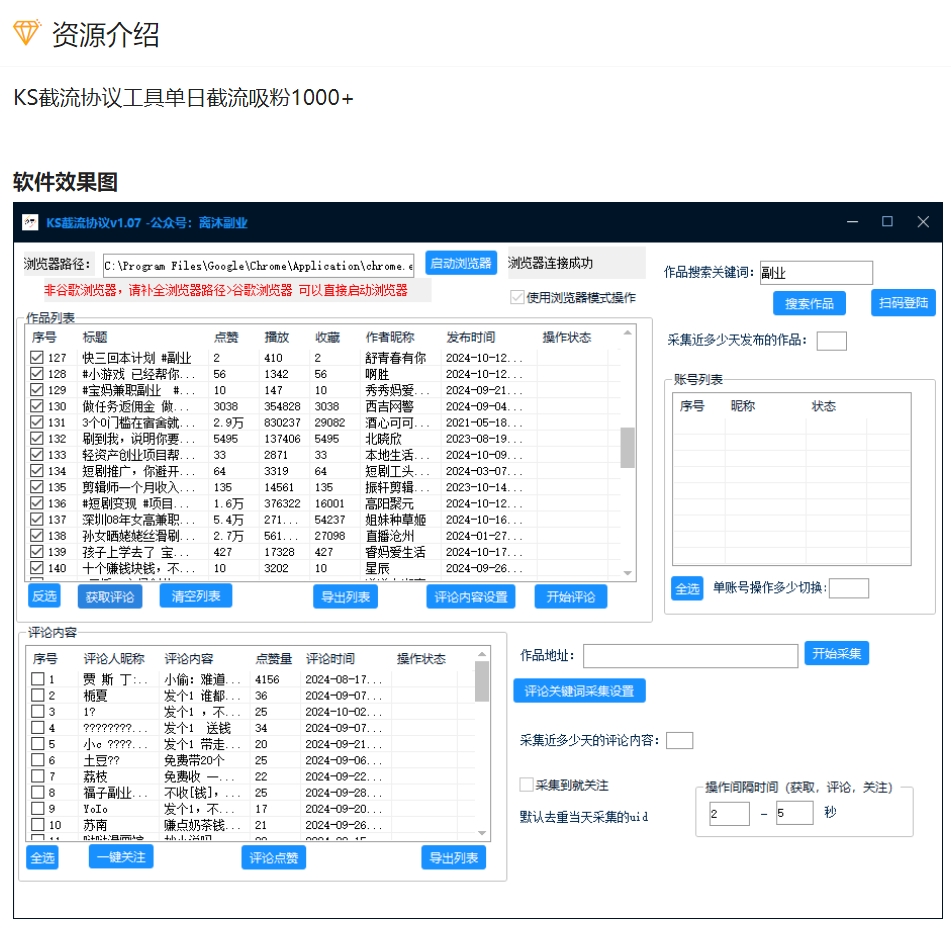Click the 获取评论 button
This screenshot has width=951, height=934.
point(110,597)
